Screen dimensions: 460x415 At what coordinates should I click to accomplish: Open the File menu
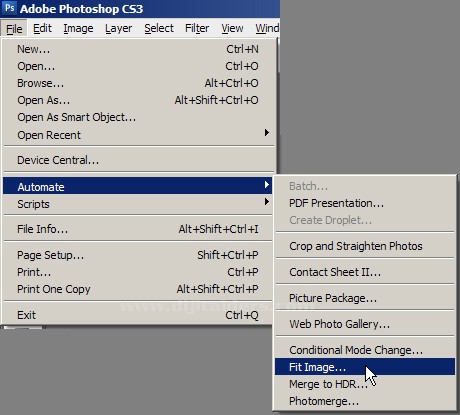14,29
